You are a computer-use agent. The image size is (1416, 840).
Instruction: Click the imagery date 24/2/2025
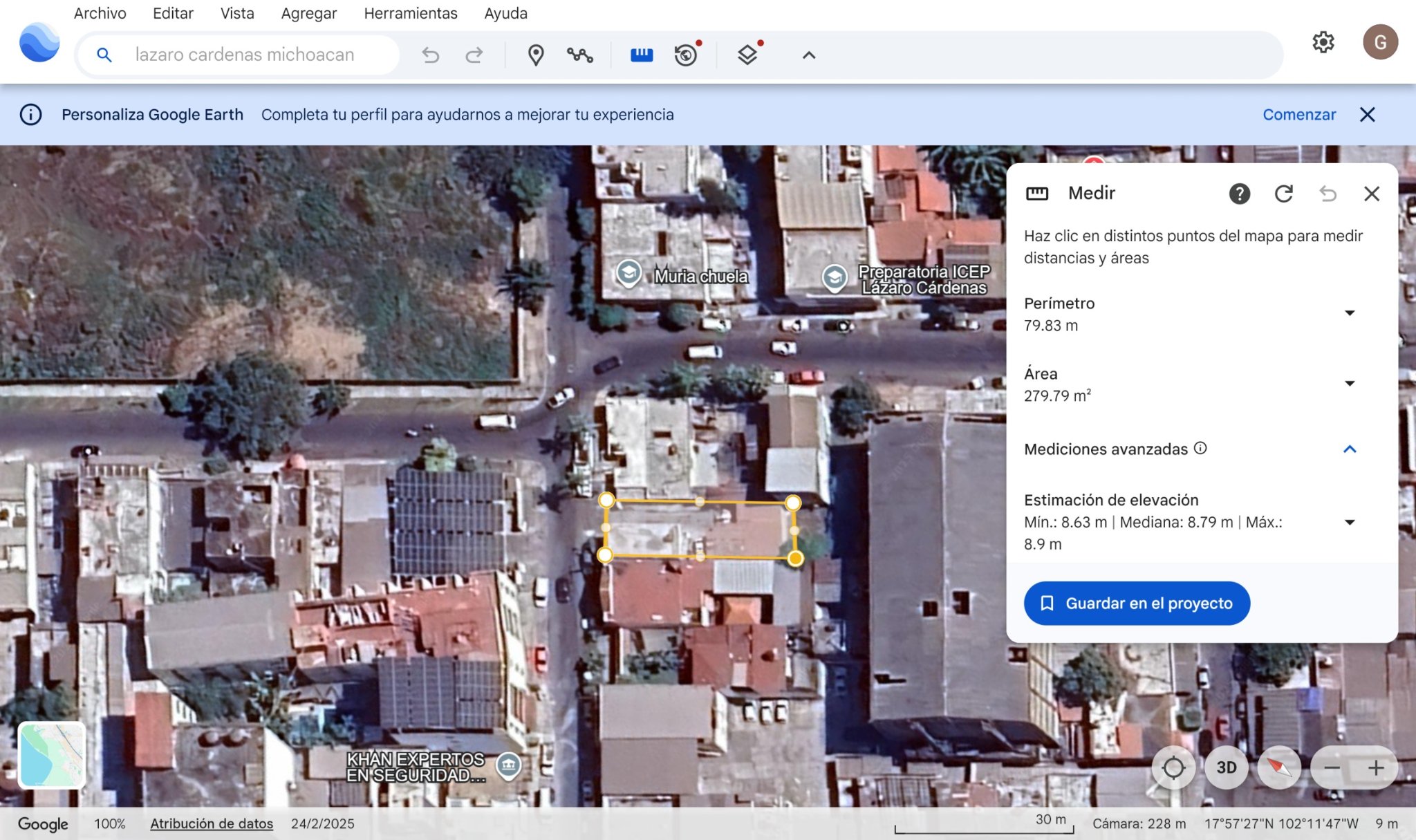coord(323,823)
